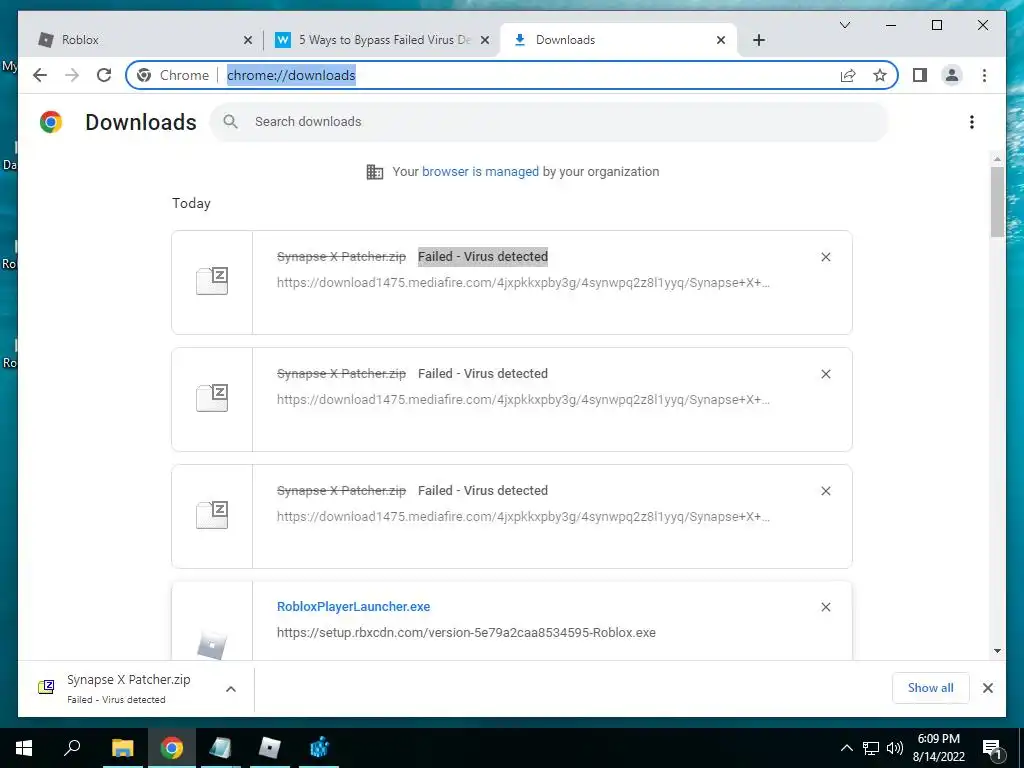Bookmark this page with the star icon
This screenshot has width=1024, height=768.
880,75
